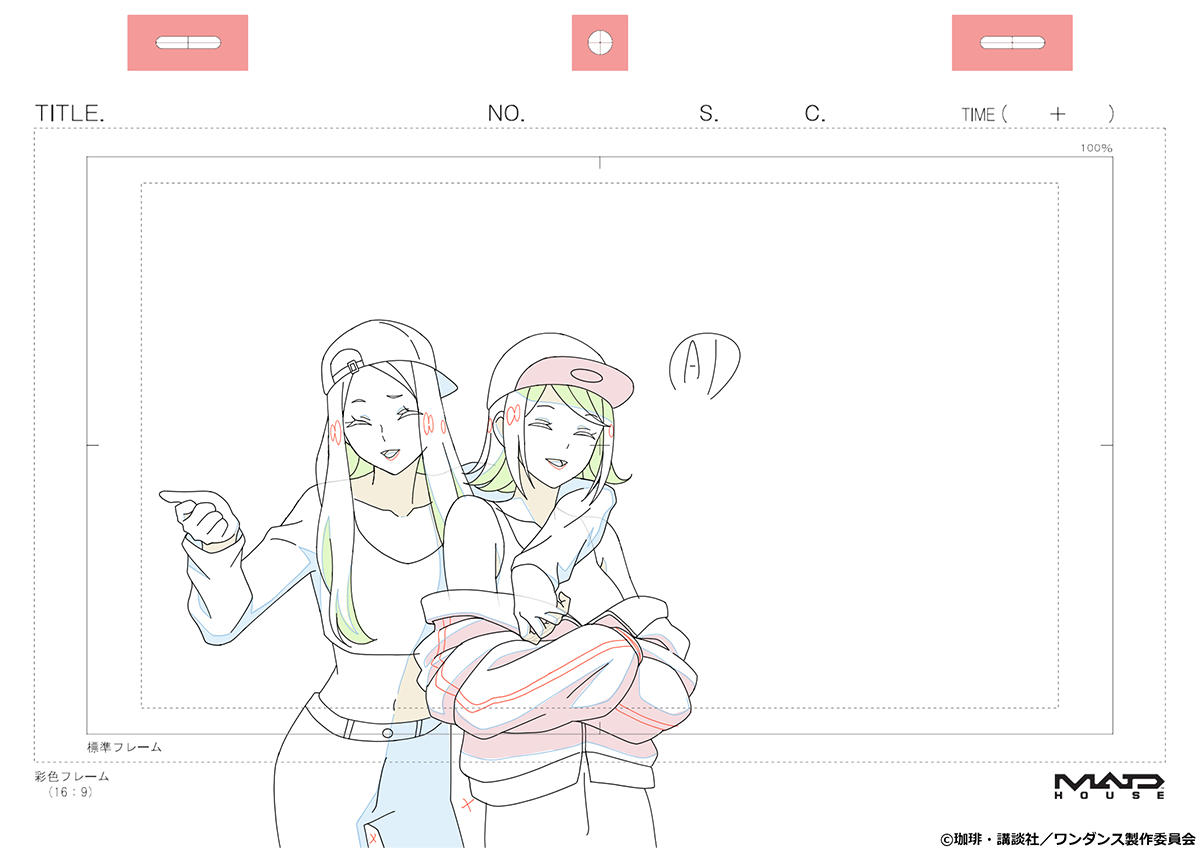
Task: Click the 100% frame size label
Action: (1096, 148)
